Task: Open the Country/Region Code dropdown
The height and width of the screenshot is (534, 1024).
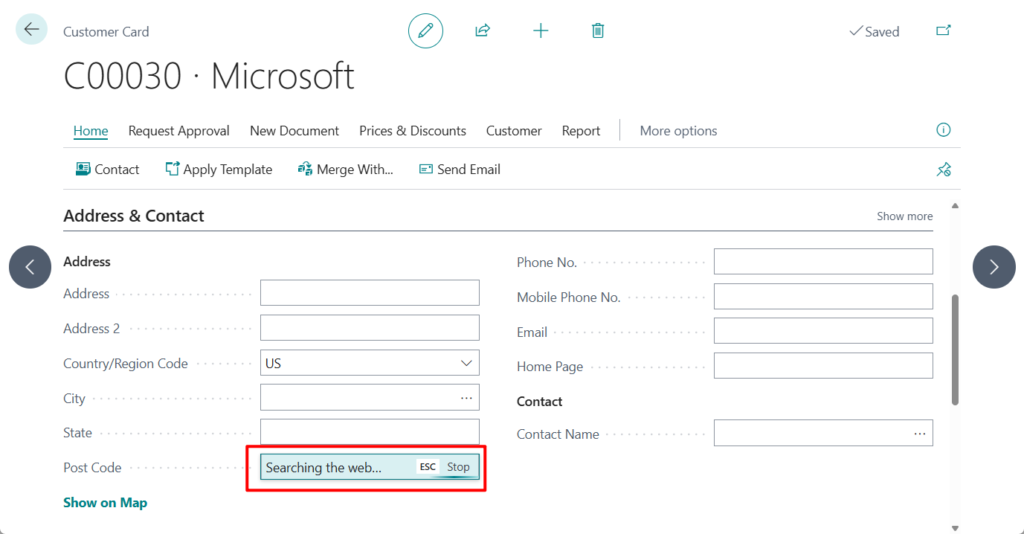Action: (466, 363)
